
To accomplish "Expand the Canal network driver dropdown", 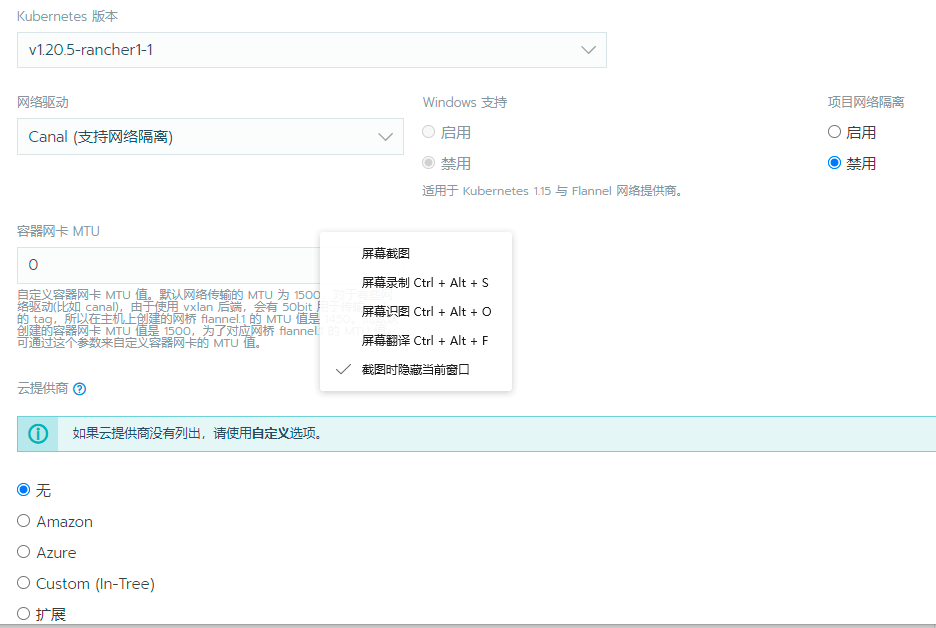I will [210, 137].
